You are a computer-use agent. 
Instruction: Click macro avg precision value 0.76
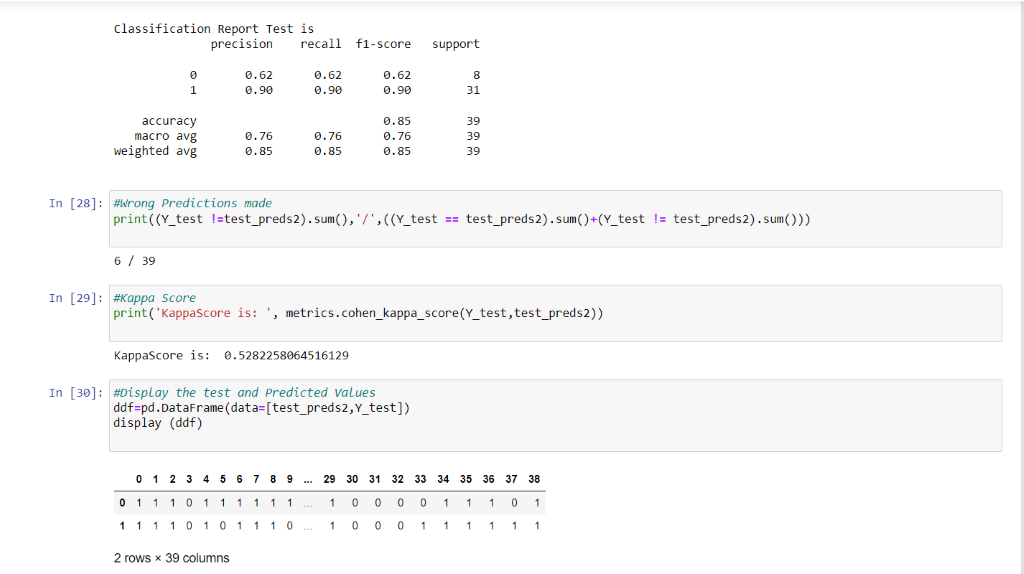pos(259,136)
